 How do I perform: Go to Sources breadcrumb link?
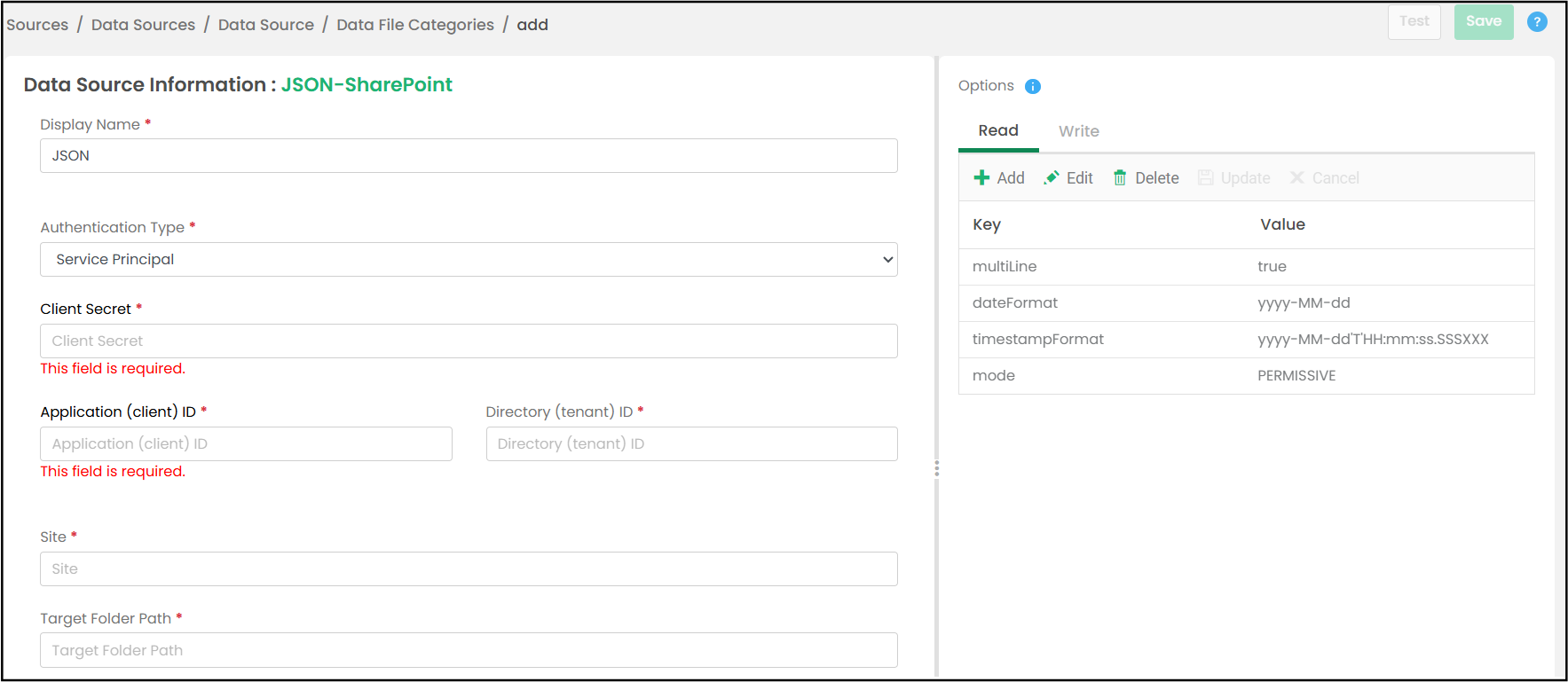37,25
